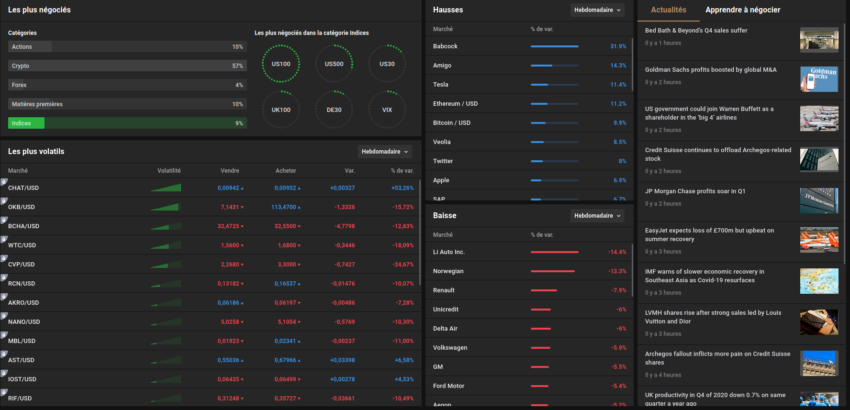Click the UK100 index circle icon
Image resolution: width=850 pixels, height=410 pixels.
[x=281, y=109]
